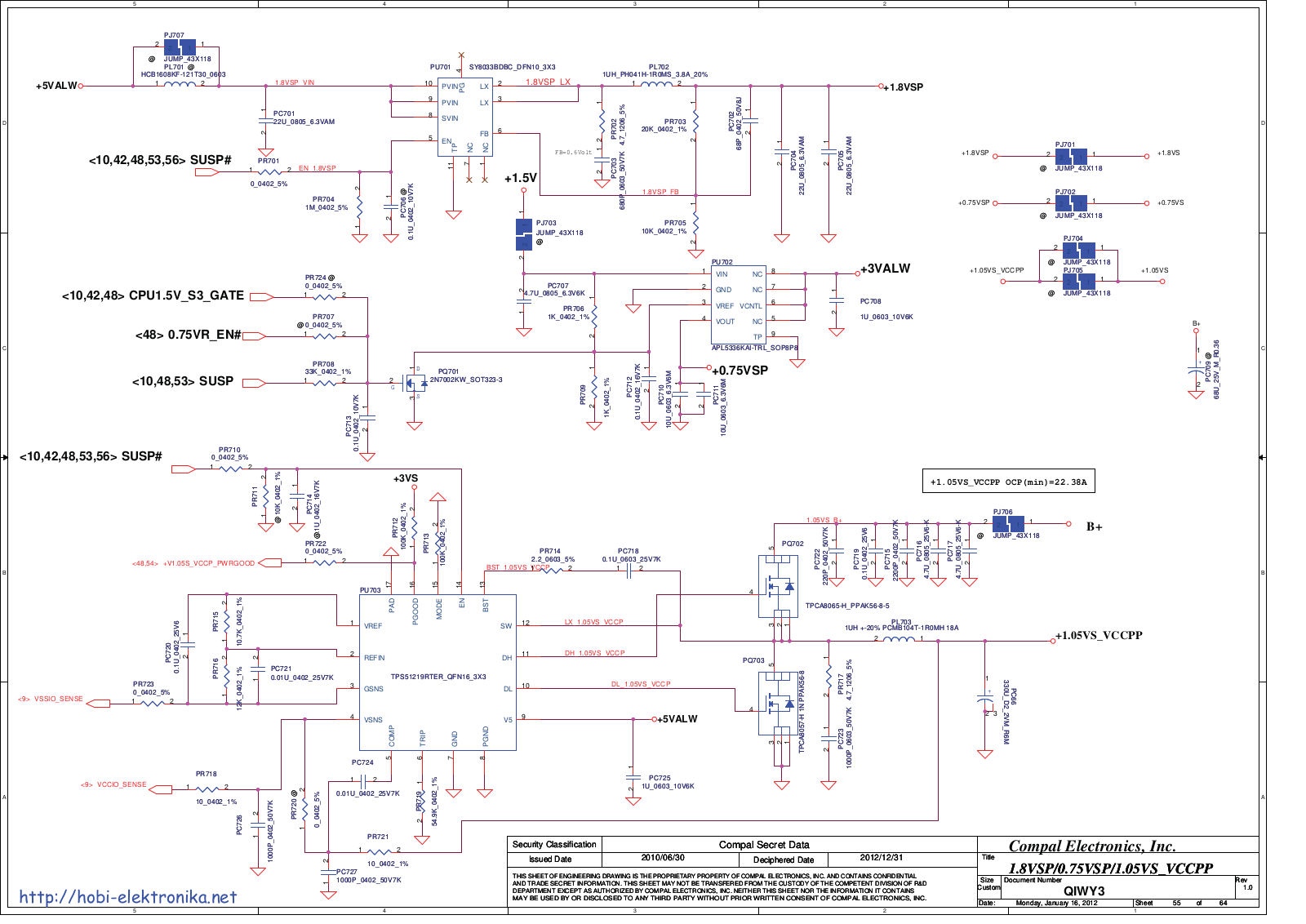Click the PL703 inductor coil symbol
1306x924 pixels.
click(900, 639)
